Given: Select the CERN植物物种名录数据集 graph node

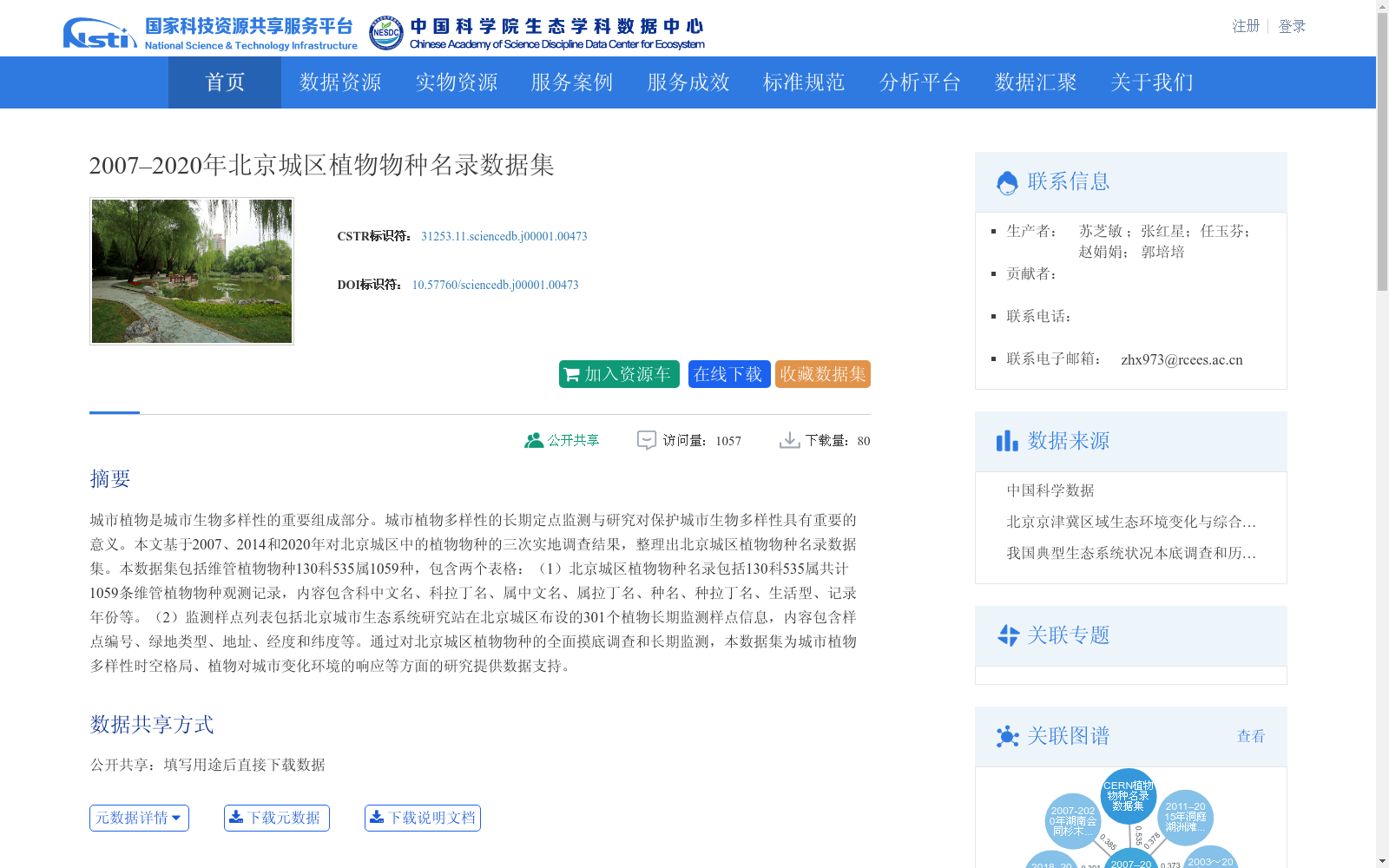Looking at the screenshot, I should (1129, 796).
